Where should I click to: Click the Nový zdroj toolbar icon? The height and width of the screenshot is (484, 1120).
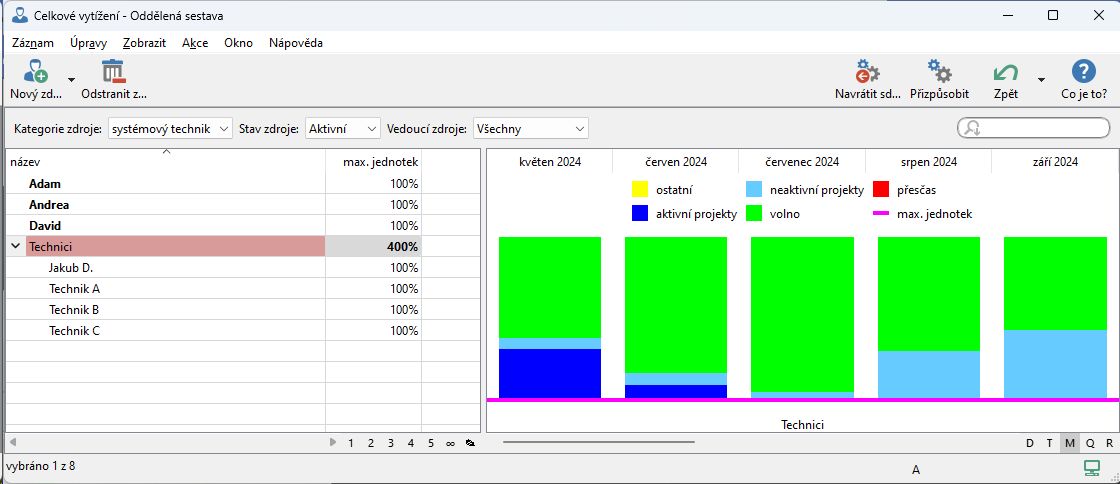[35, 73]
